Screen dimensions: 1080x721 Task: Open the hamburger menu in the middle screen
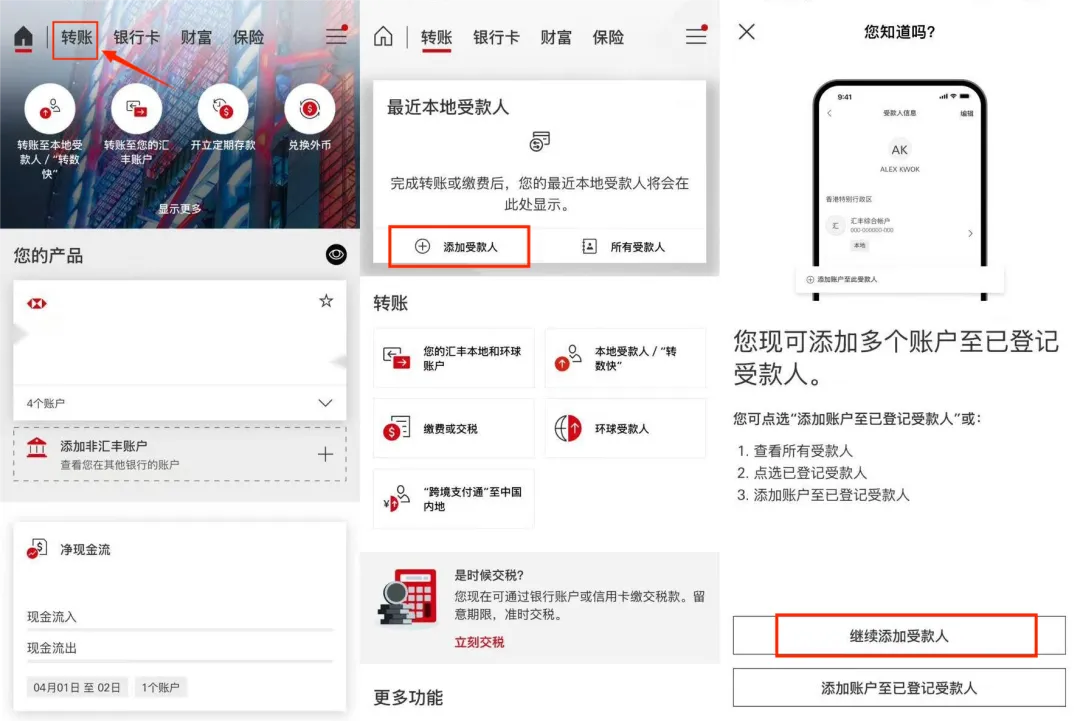click(696, 36)
